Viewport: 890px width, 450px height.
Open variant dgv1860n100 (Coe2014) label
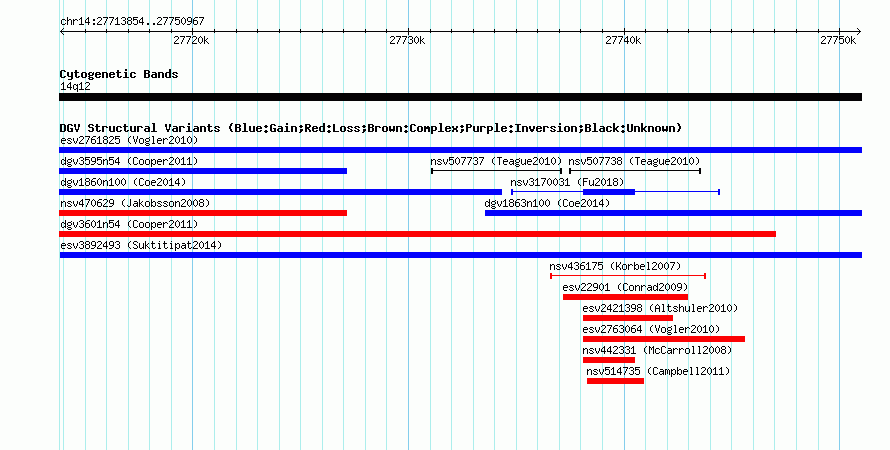pos(123,182)
